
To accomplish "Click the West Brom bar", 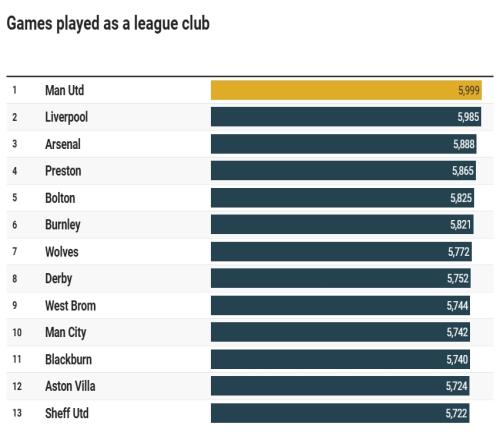I will click(340, 305).
